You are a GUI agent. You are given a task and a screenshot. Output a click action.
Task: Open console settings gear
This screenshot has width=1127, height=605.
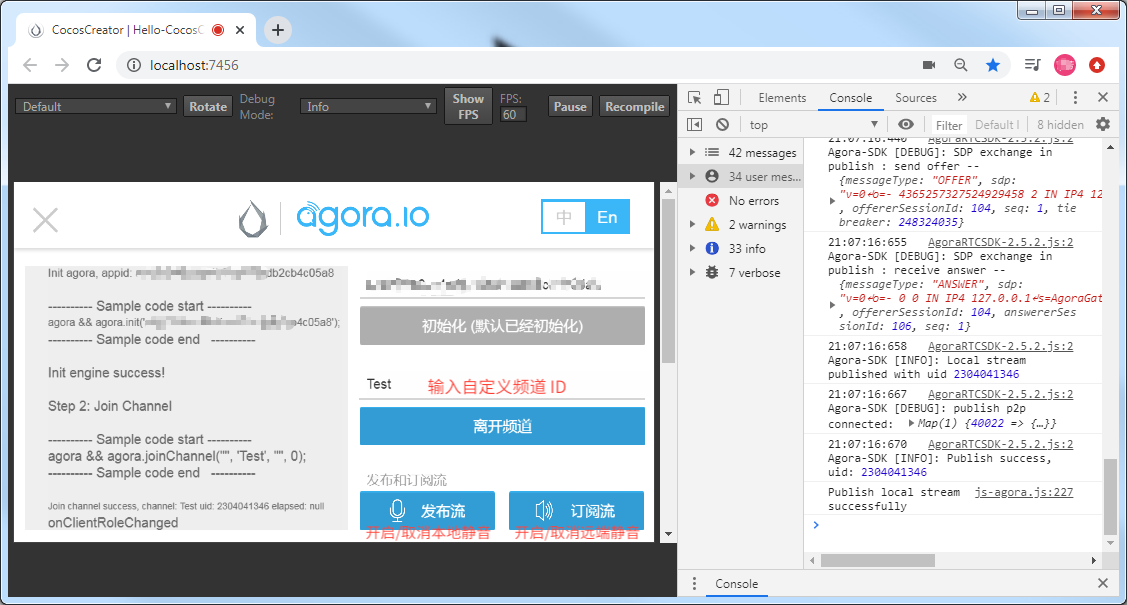click(x=1103, y=124)
